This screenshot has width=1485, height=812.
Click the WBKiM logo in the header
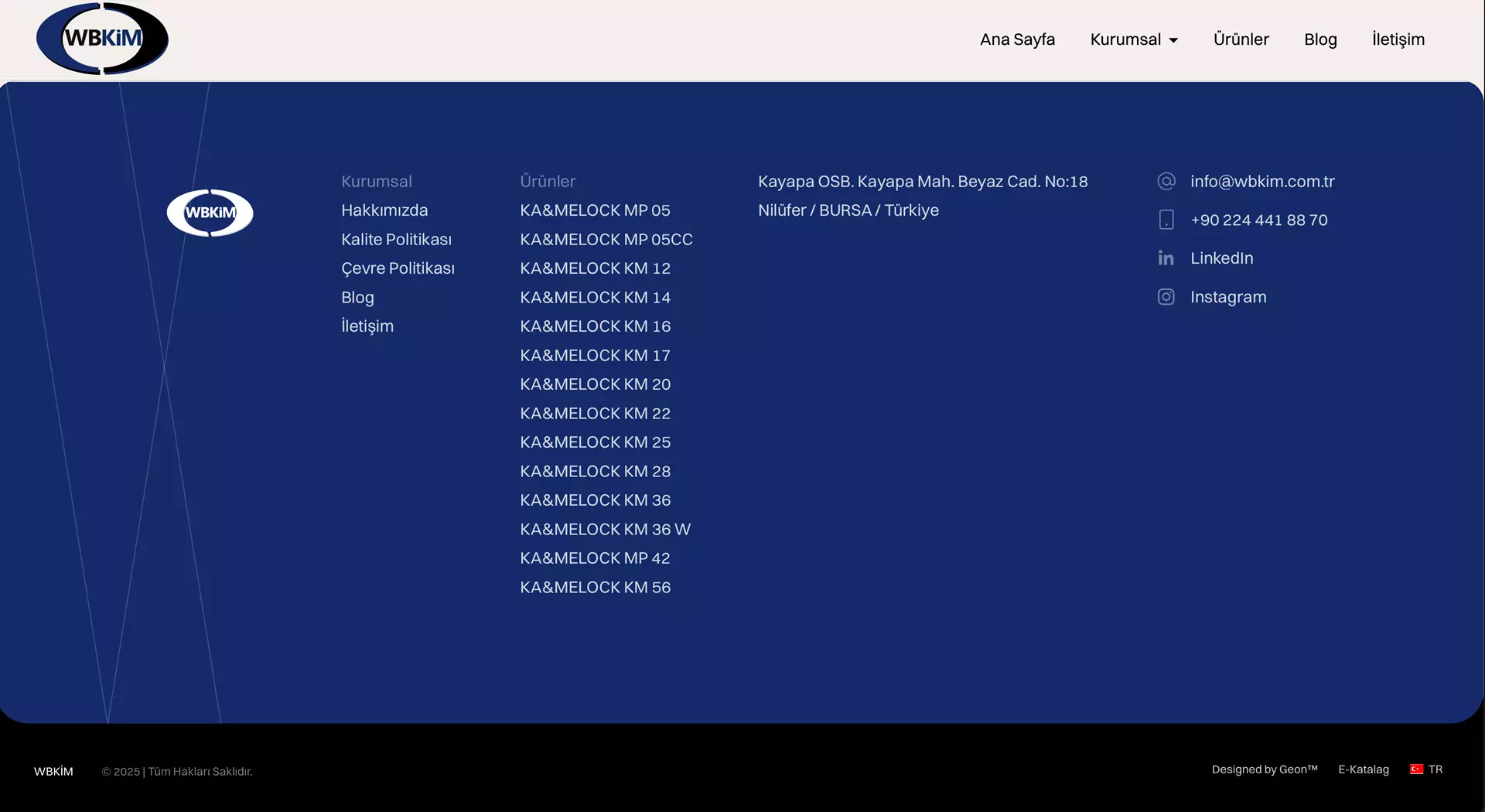coord(102,39)
